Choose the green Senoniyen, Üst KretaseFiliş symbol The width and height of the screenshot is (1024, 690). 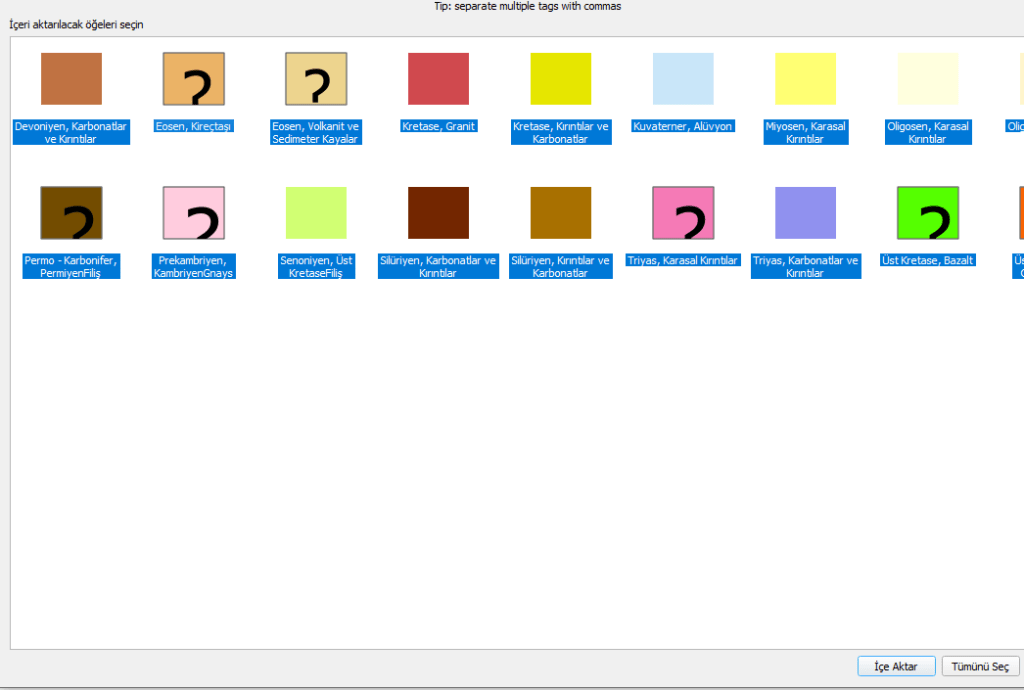pyautogui.click(x=316, y=213)
